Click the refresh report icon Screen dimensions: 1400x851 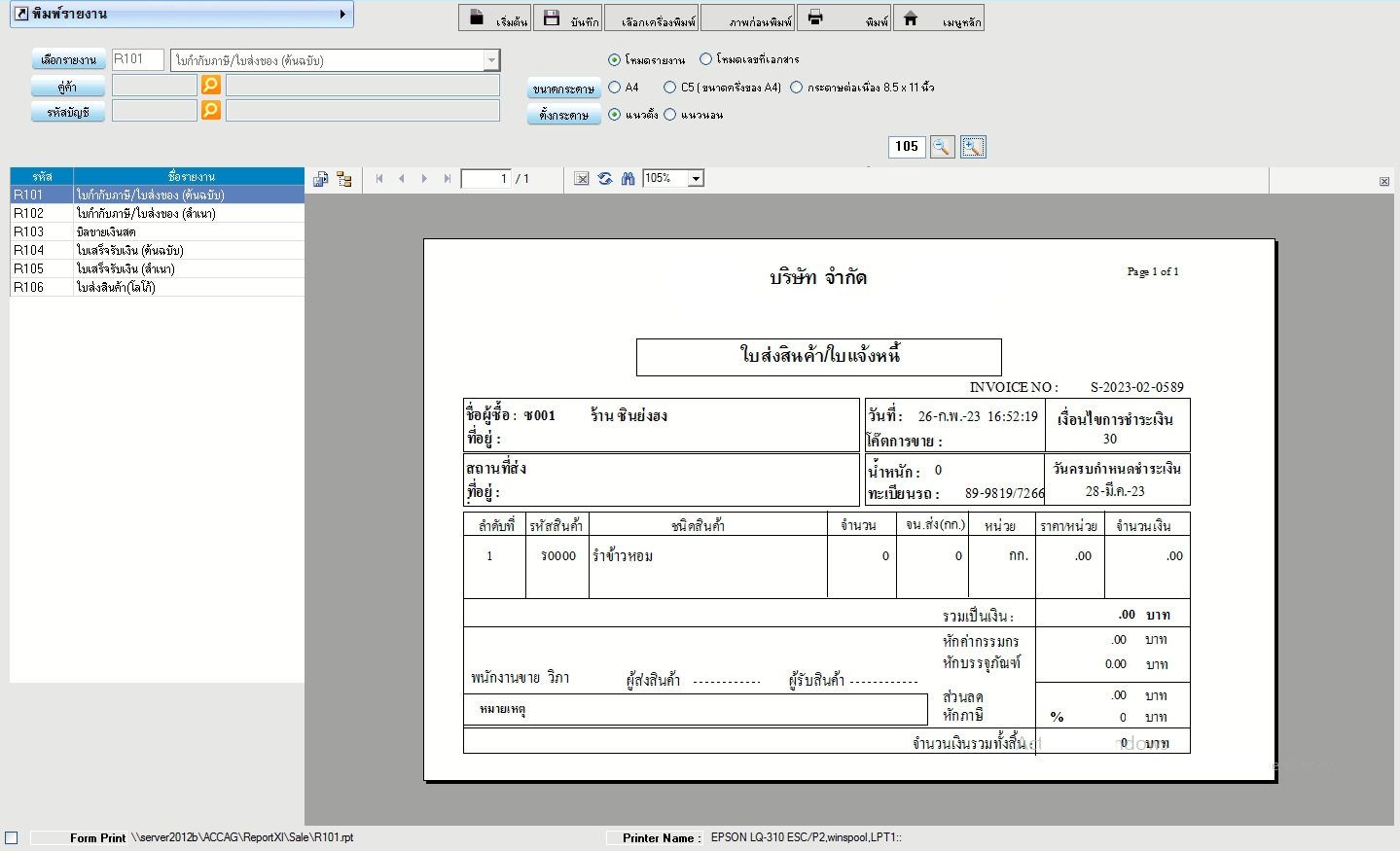pyautogui.click(x=605, y=179)
